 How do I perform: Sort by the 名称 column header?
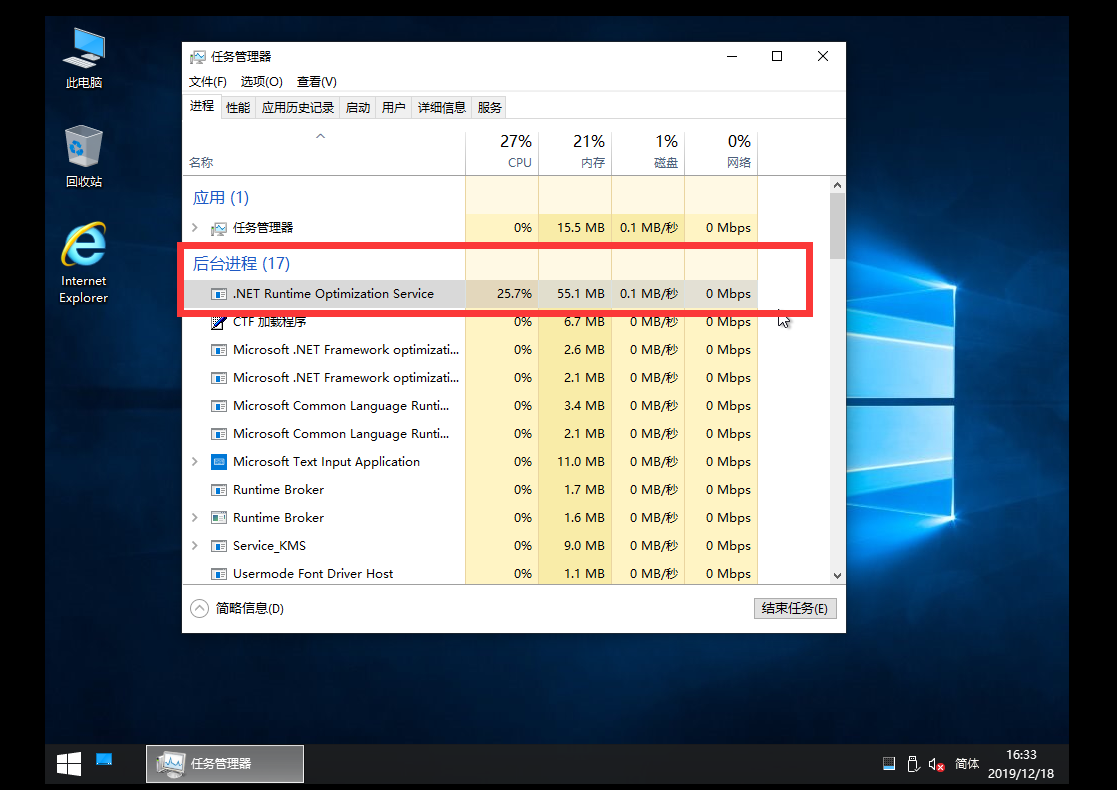coord(323,152)
